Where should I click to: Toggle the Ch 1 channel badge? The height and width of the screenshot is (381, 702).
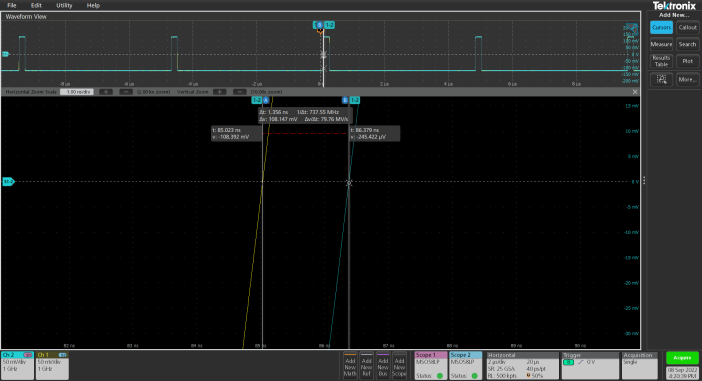tap(52, 365)
